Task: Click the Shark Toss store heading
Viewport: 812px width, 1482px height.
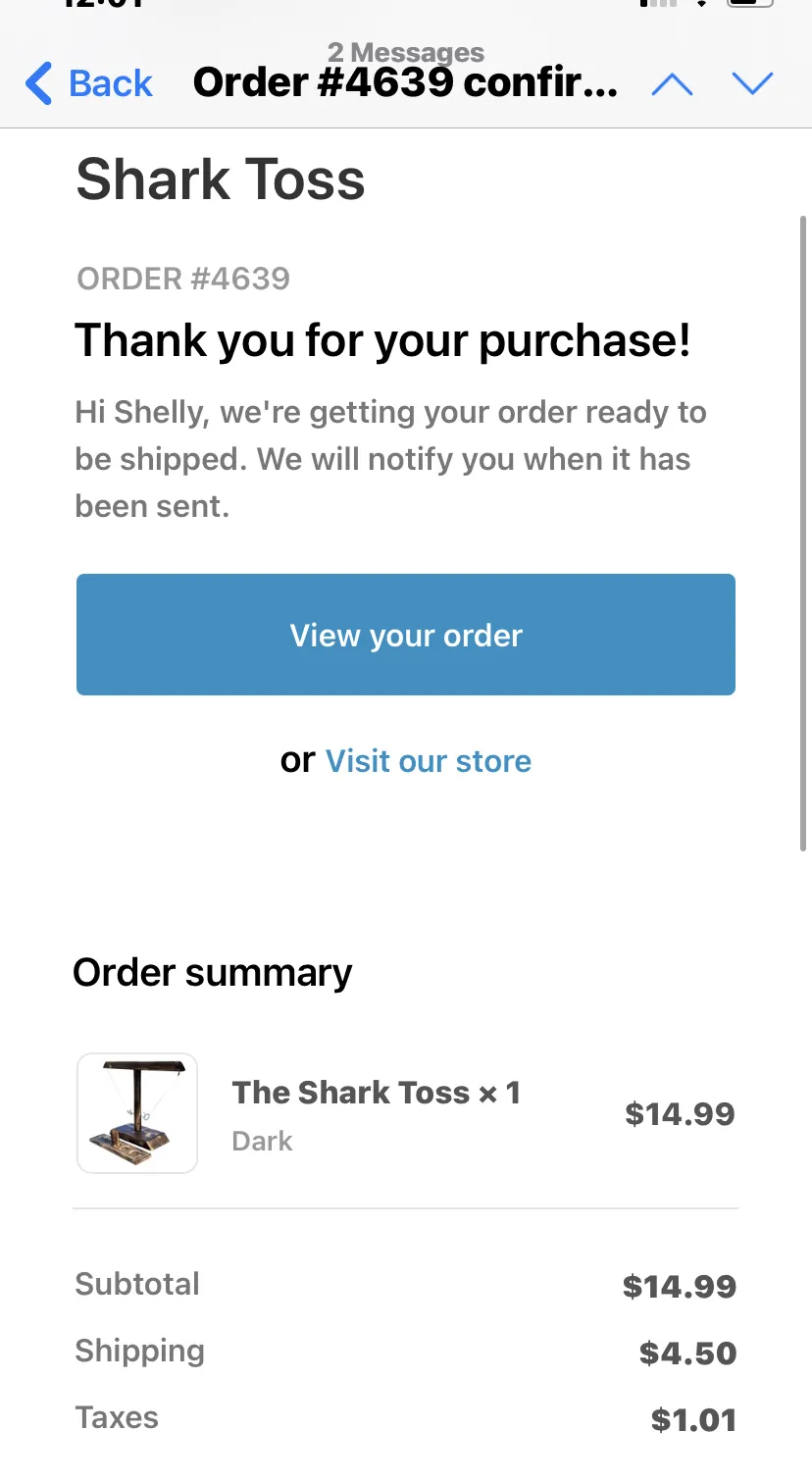Action: pyautogui.click(x=221, y=179)
